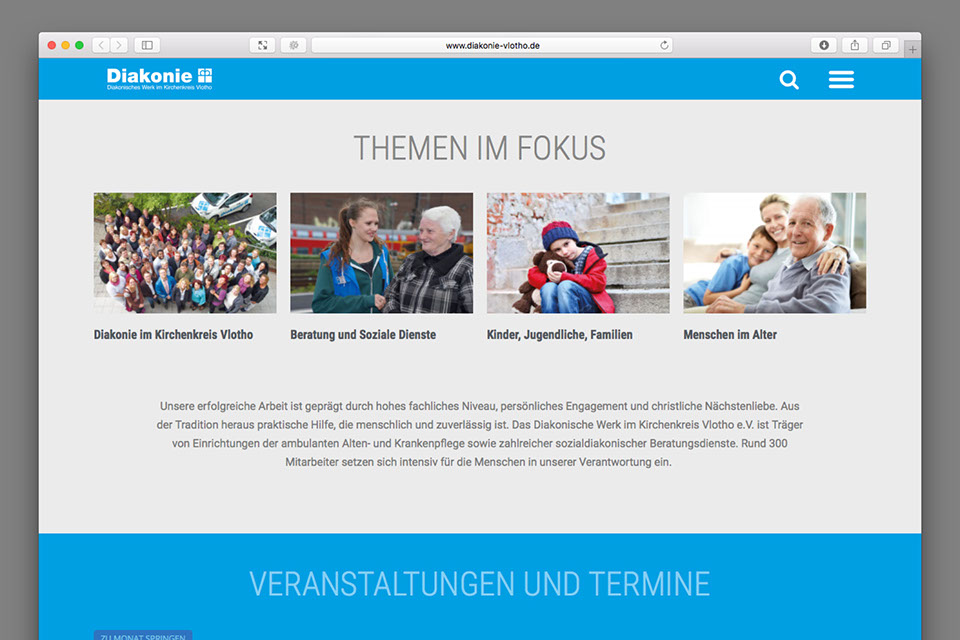Open the group photo thumbnail of staff
The height and width of the screenshot is (640, 960).
185,253
